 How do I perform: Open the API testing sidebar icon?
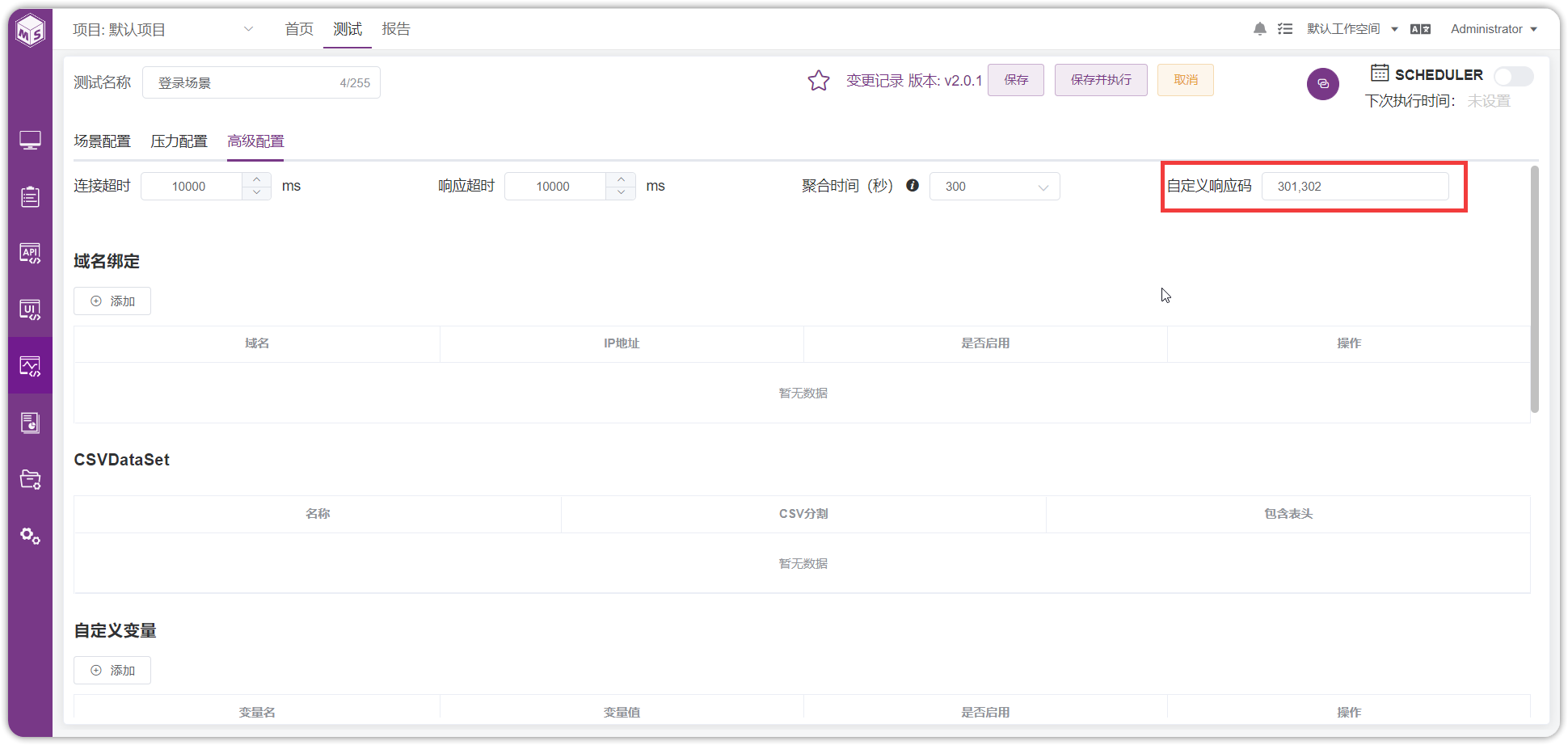[31, 253]
